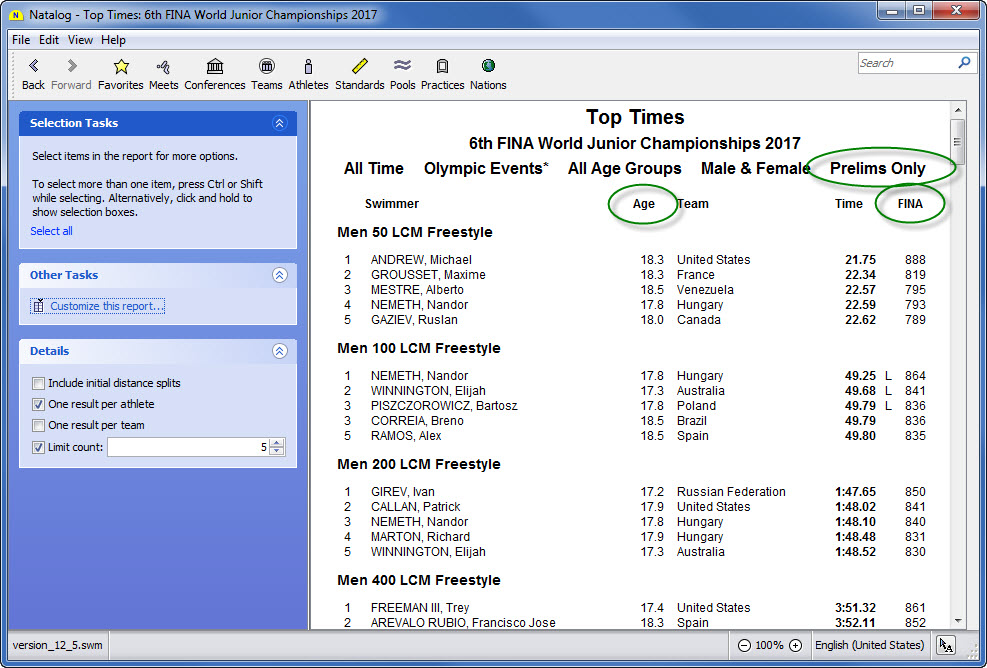
Task: Open Standards ruler icon
Action: pos(360,67)
